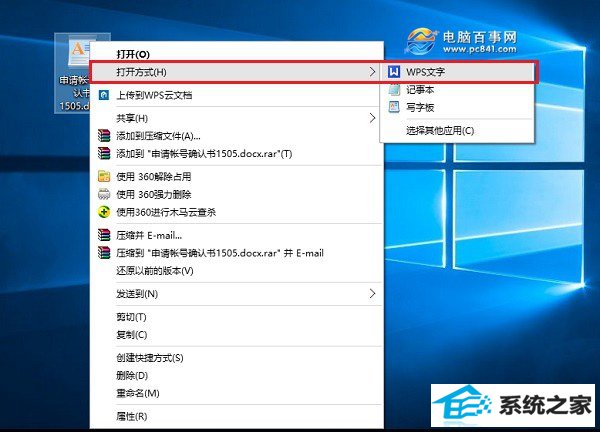Expand the 打开方式(H) submenu arrow

[x=372, y=72]
